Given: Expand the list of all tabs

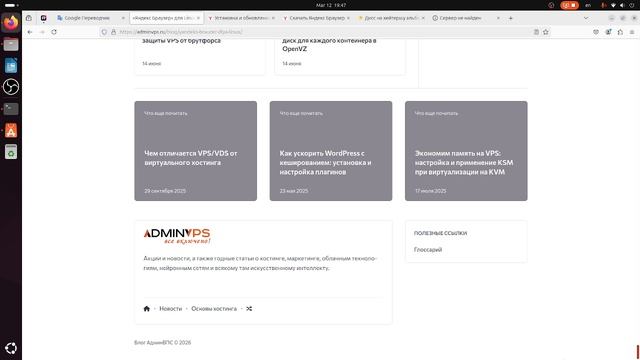Looking at the screenshot, I should tap(586, 18).
